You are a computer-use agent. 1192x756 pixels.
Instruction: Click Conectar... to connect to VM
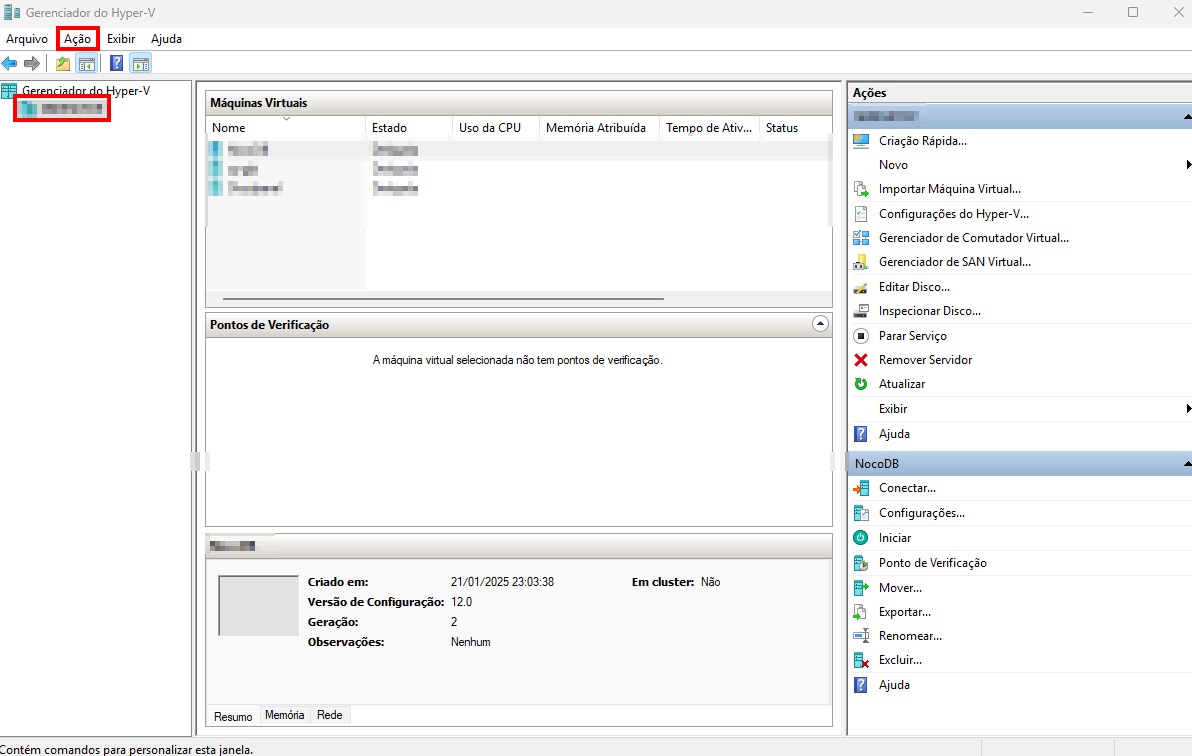coord(906,488)
